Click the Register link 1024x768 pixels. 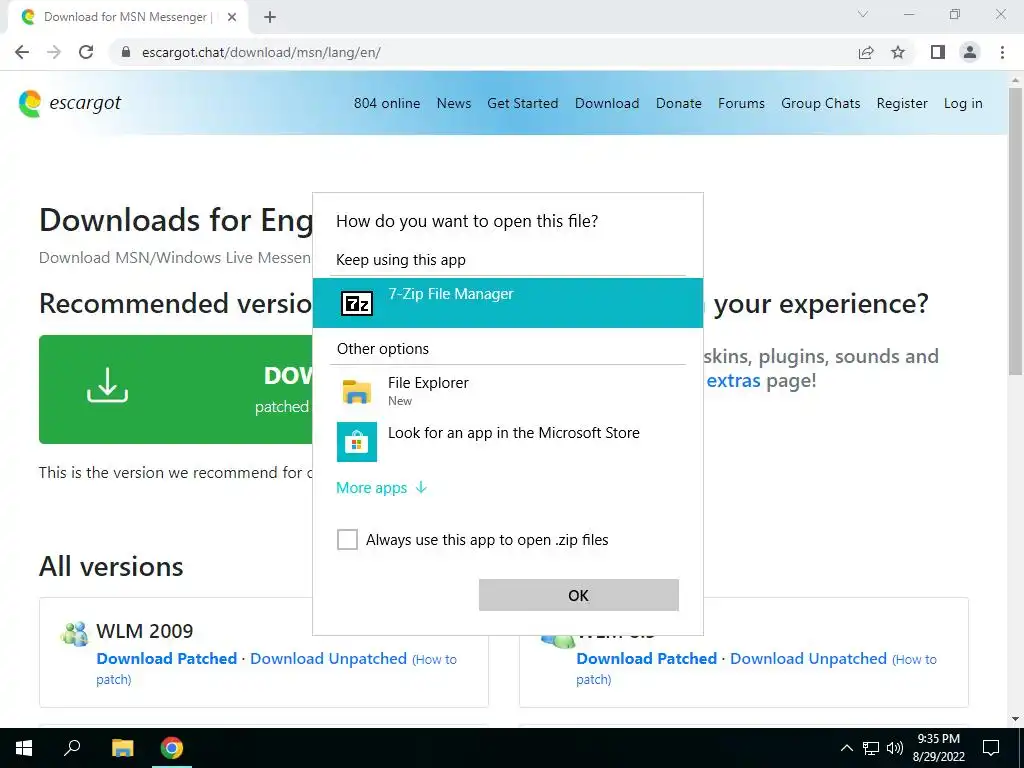[x=902, y=103]
